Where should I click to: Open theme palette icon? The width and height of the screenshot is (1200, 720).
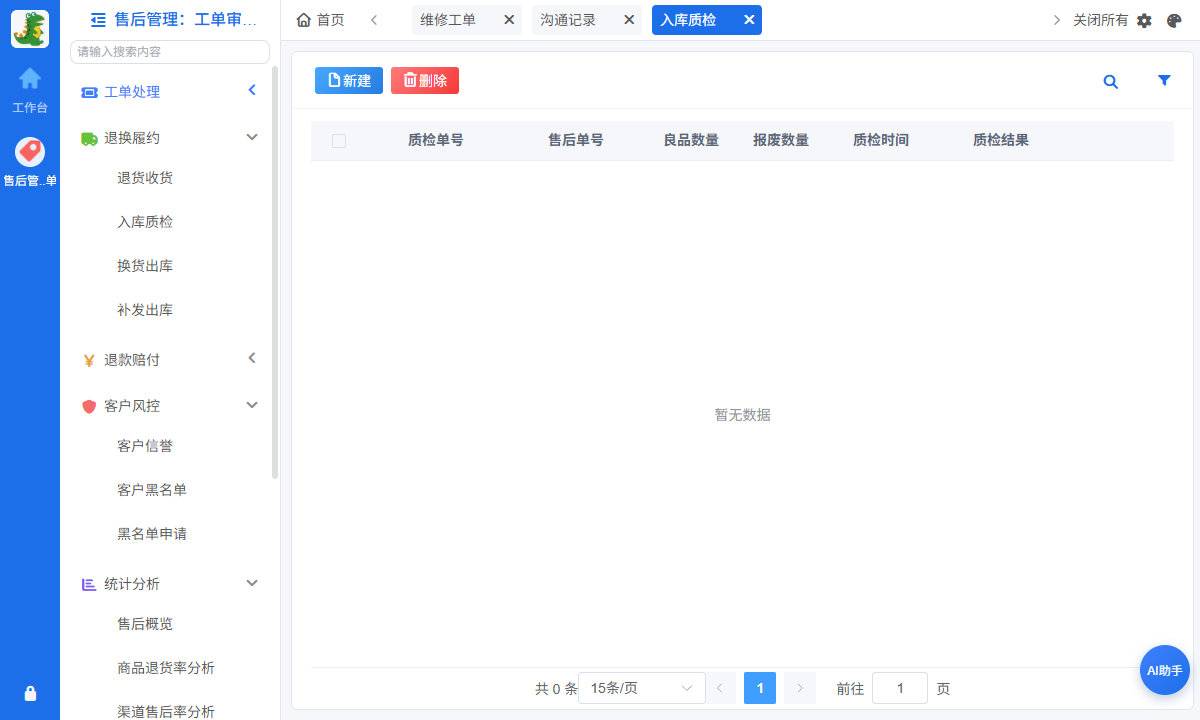tap(1174, 20)
